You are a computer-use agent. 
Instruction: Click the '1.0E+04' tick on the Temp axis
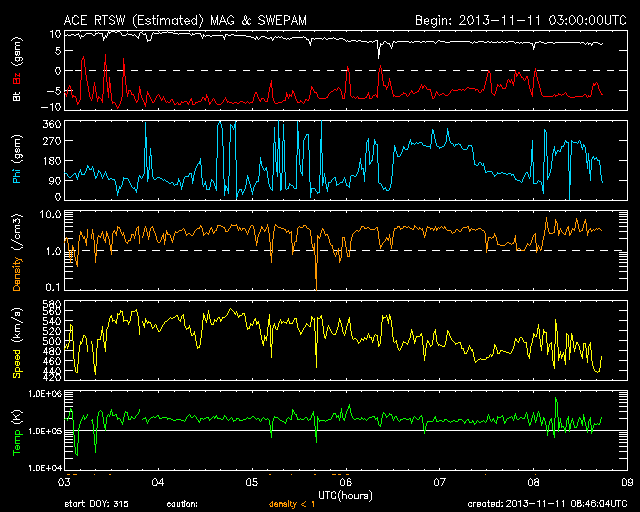tap(45, 468)
